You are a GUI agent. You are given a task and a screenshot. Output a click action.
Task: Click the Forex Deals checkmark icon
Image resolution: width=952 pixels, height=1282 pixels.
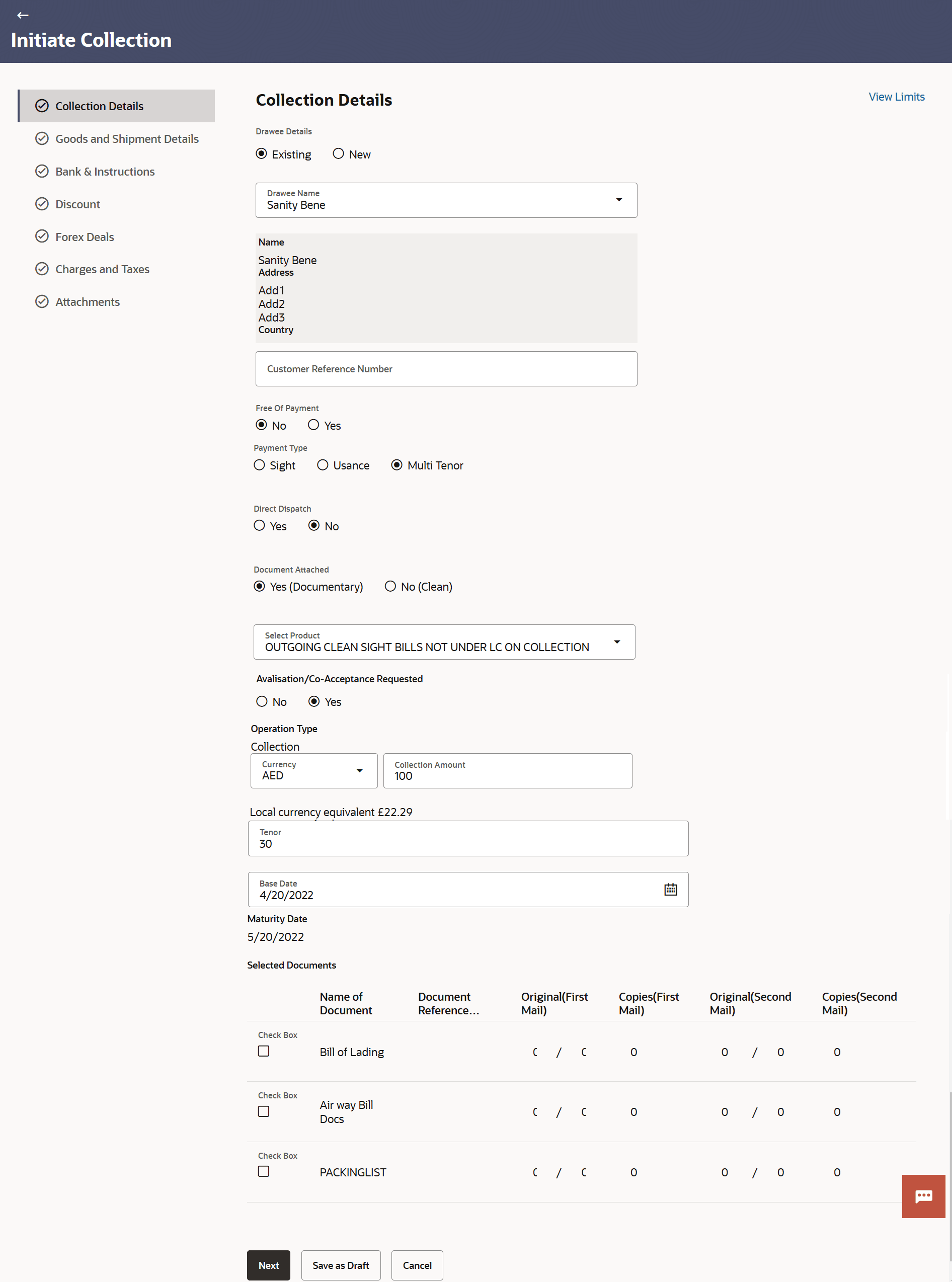(x=42, y=236)
